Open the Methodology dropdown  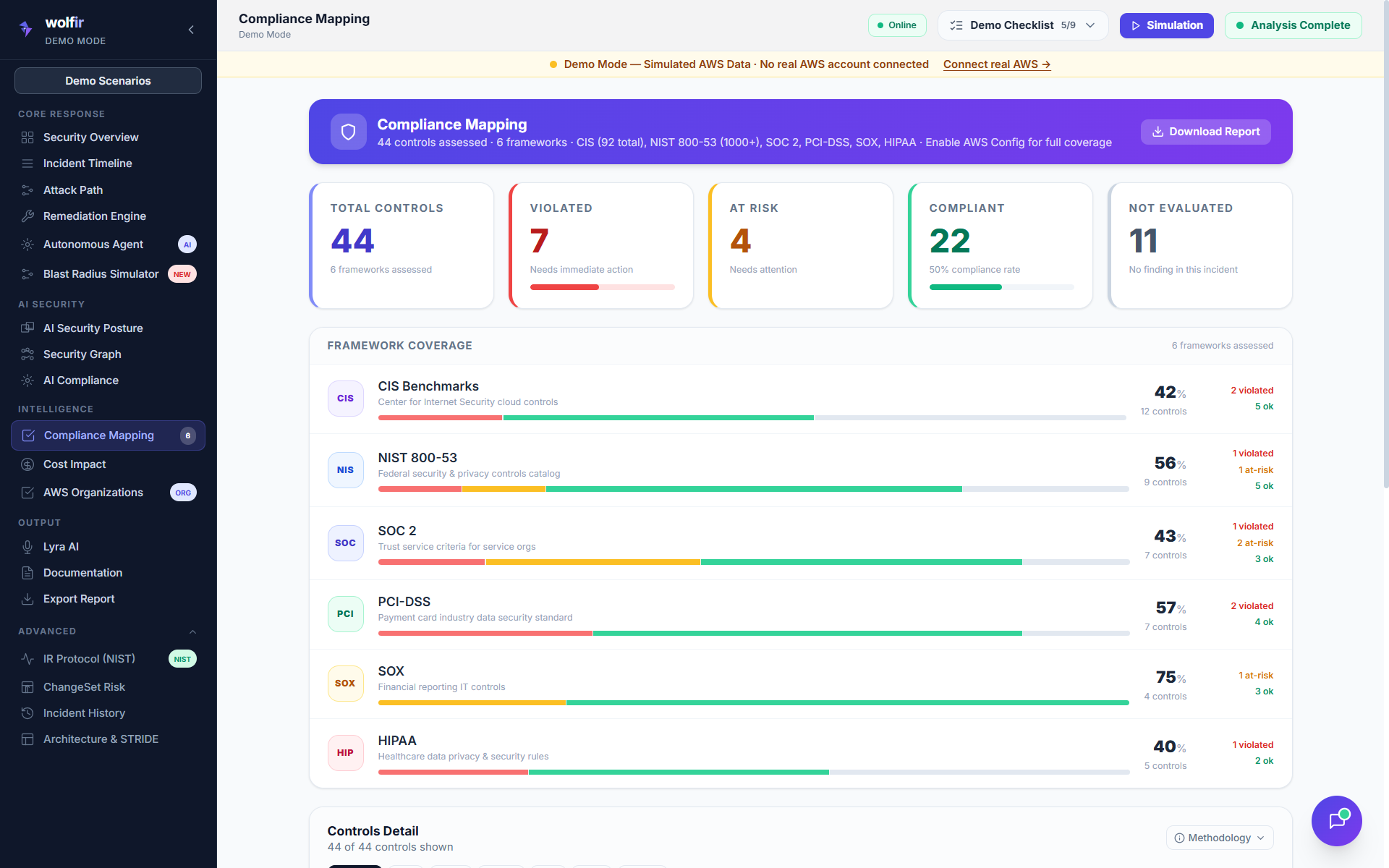1219,838
